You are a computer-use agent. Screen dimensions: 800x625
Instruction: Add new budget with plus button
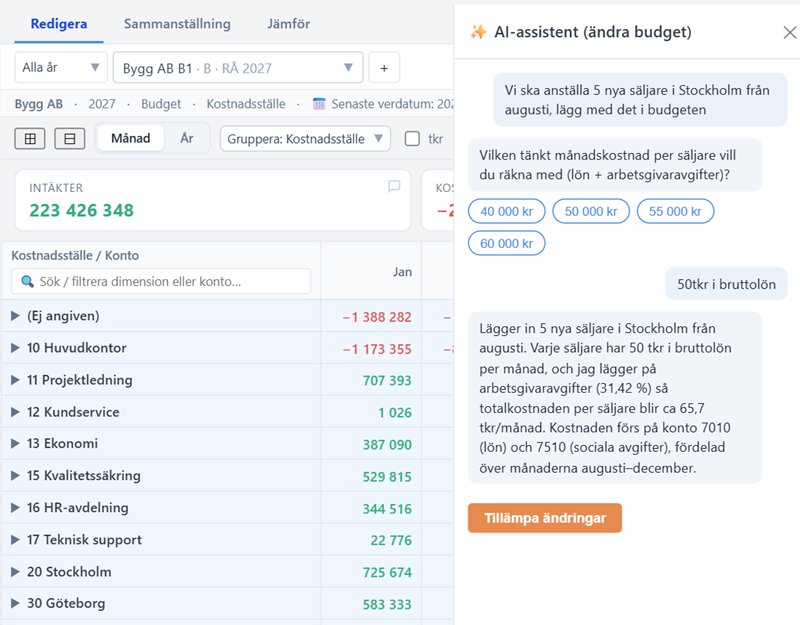[x=384, y=67]
